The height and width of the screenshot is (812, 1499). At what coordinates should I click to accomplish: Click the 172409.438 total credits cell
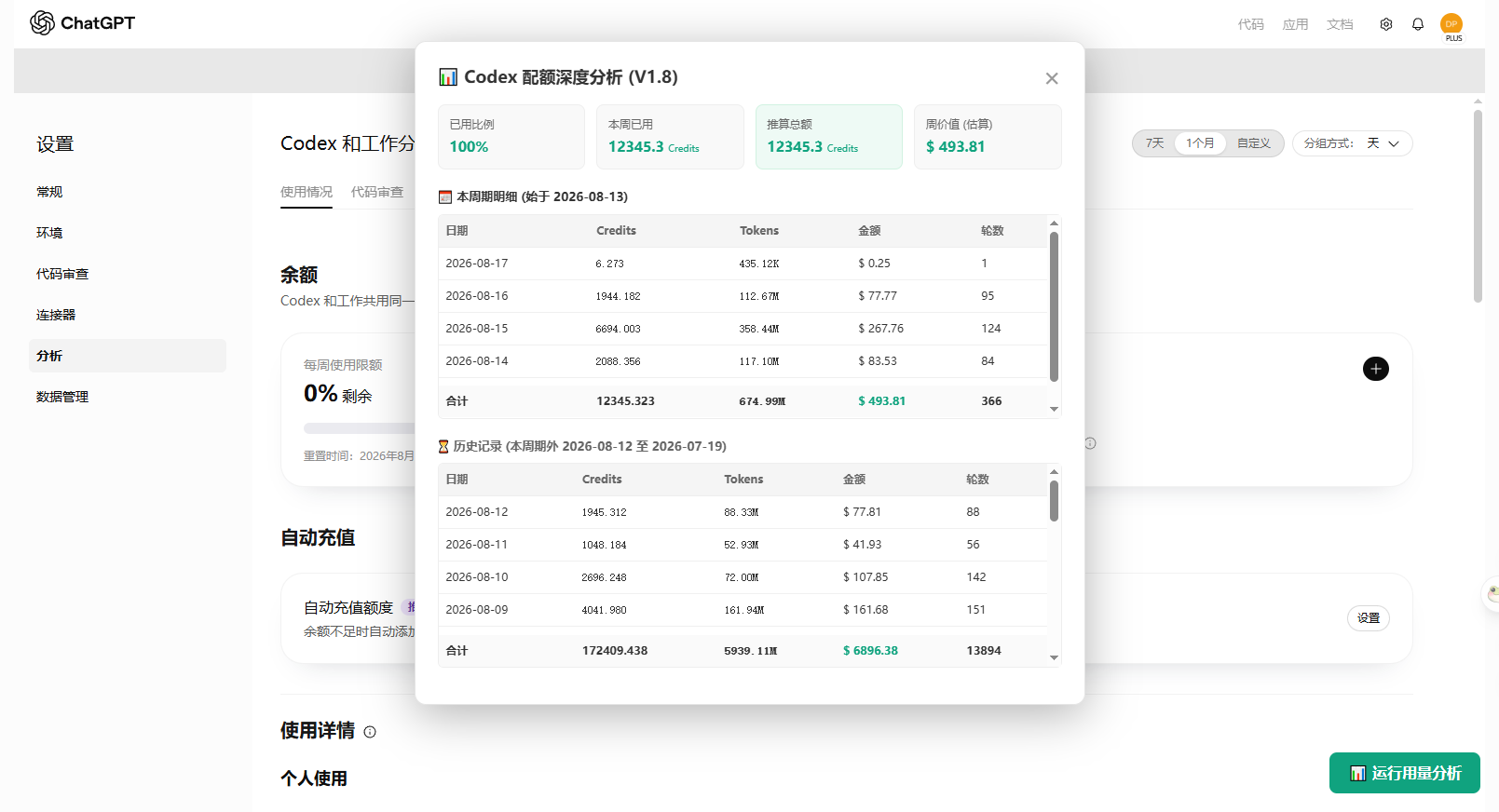pyautogui.click(x=615, y=651)
